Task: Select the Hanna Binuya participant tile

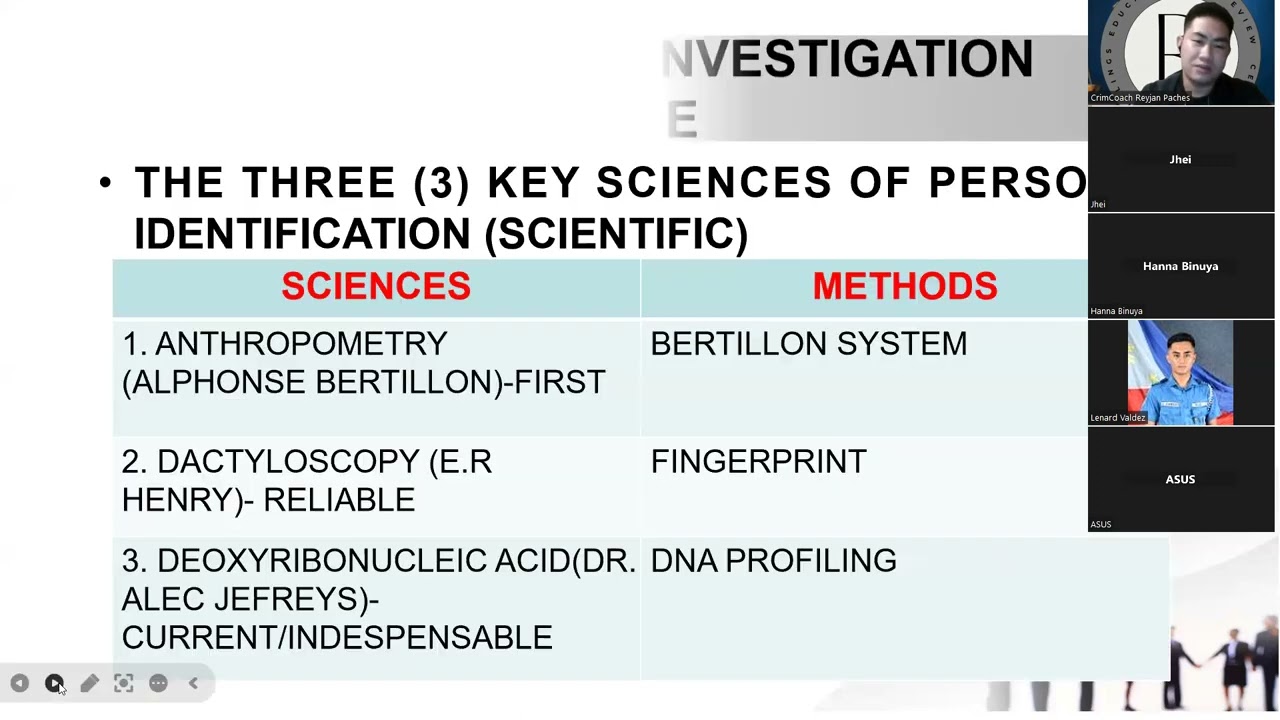Action: 1181,266
